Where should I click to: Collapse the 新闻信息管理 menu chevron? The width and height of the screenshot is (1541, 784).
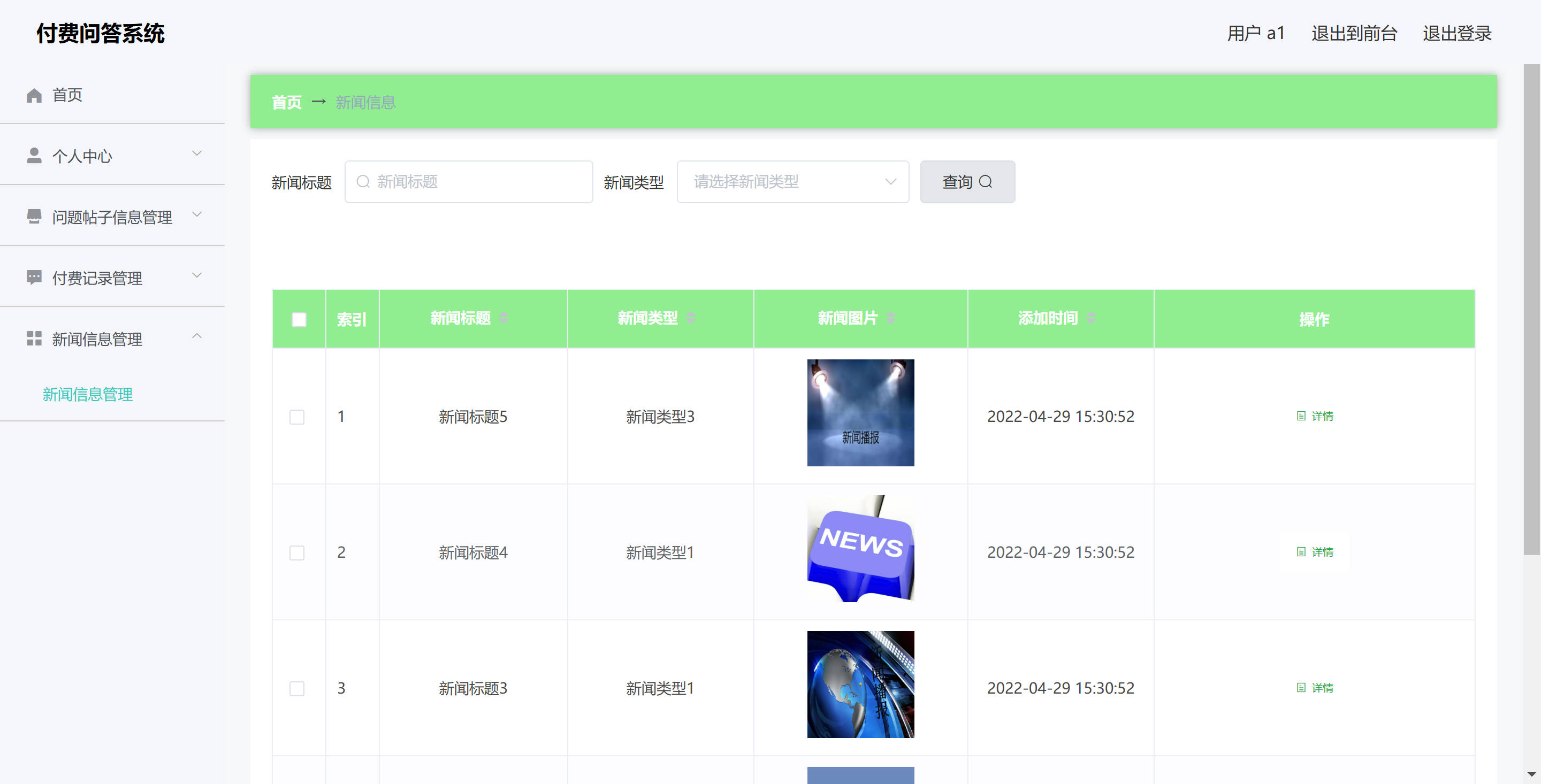(196, 337)
